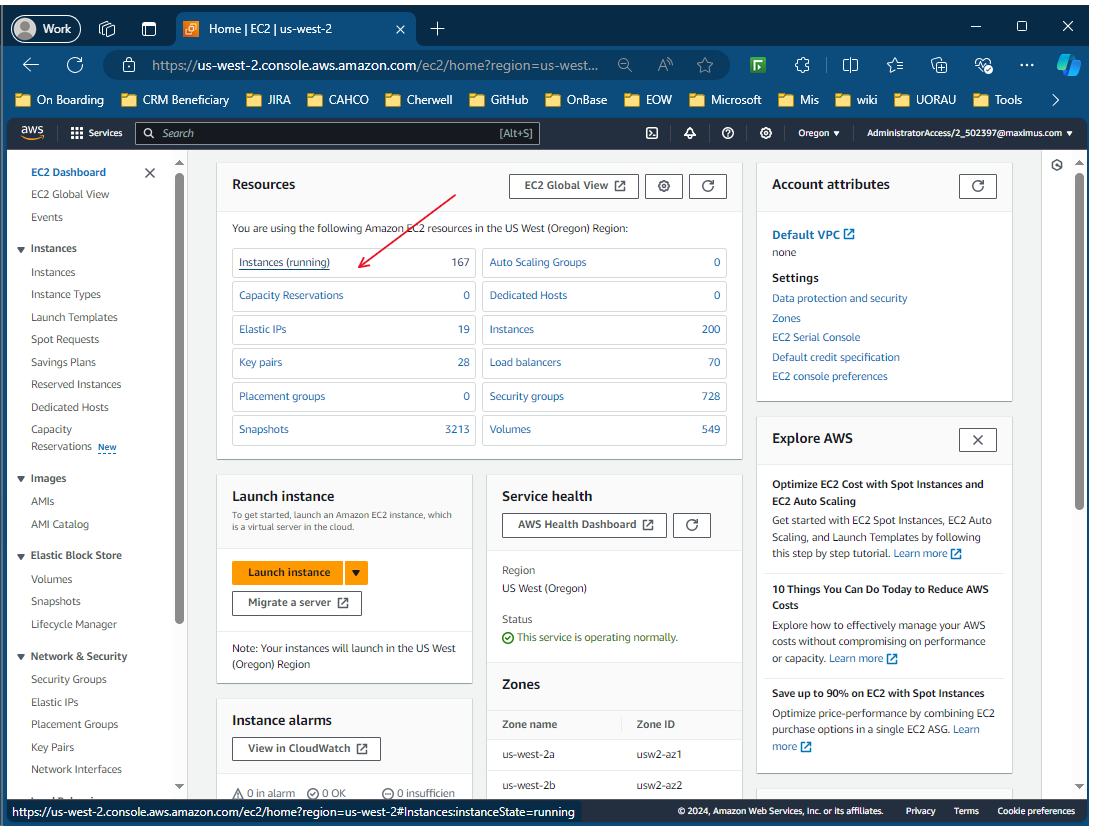Open browser tab actions icon
The image size is (1093, 826).
(148, 29)
